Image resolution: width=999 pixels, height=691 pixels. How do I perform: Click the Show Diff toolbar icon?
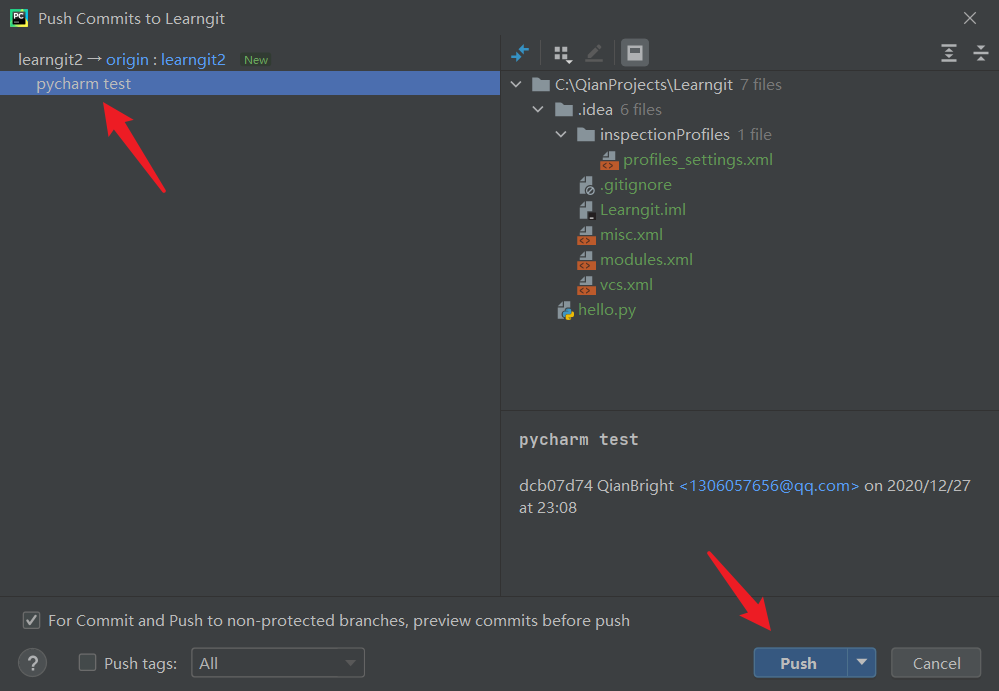pyautogui.click(x=520, y=53)
